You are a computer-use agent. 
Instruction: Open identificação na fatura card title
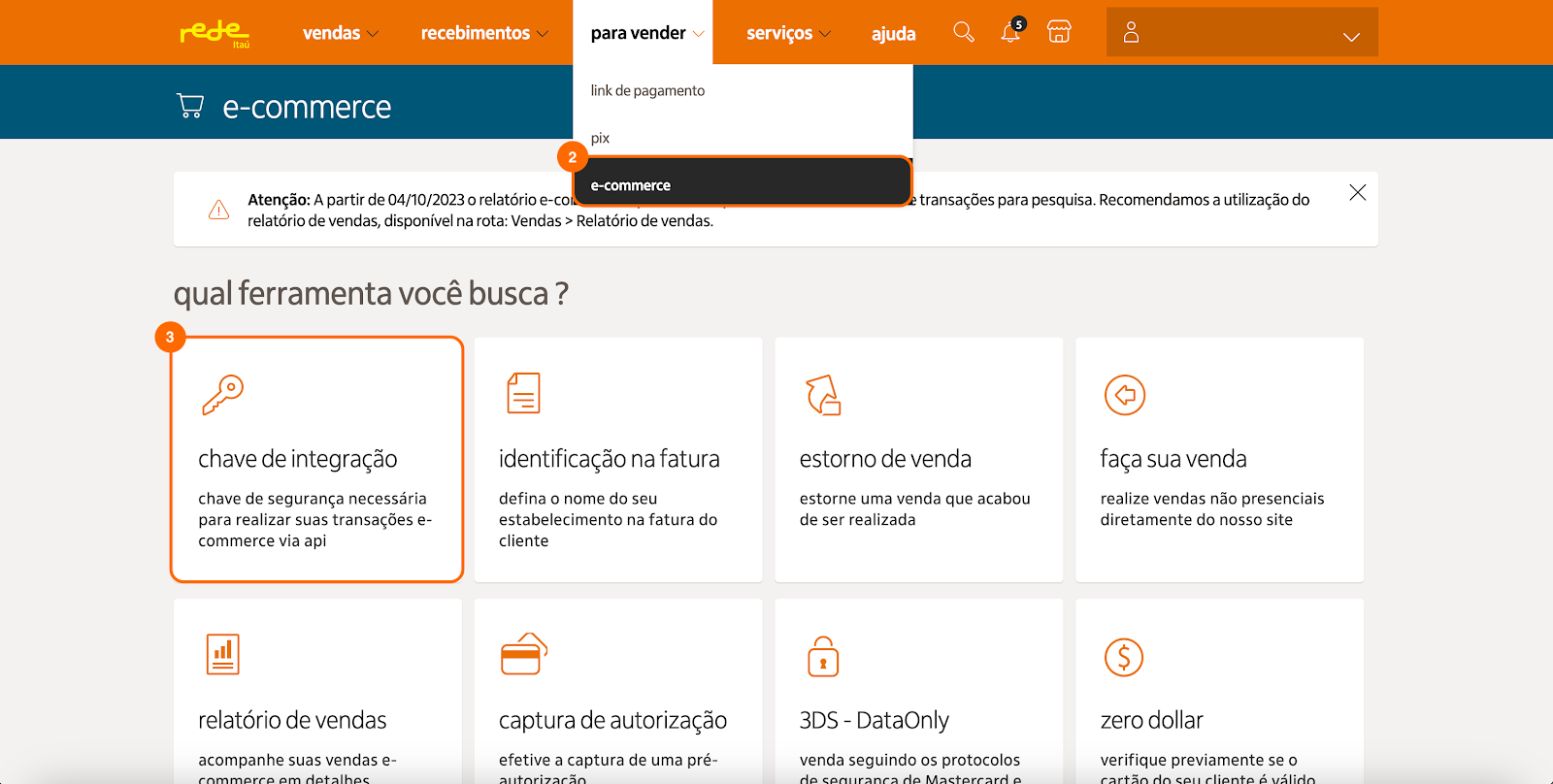click(610, 459)
